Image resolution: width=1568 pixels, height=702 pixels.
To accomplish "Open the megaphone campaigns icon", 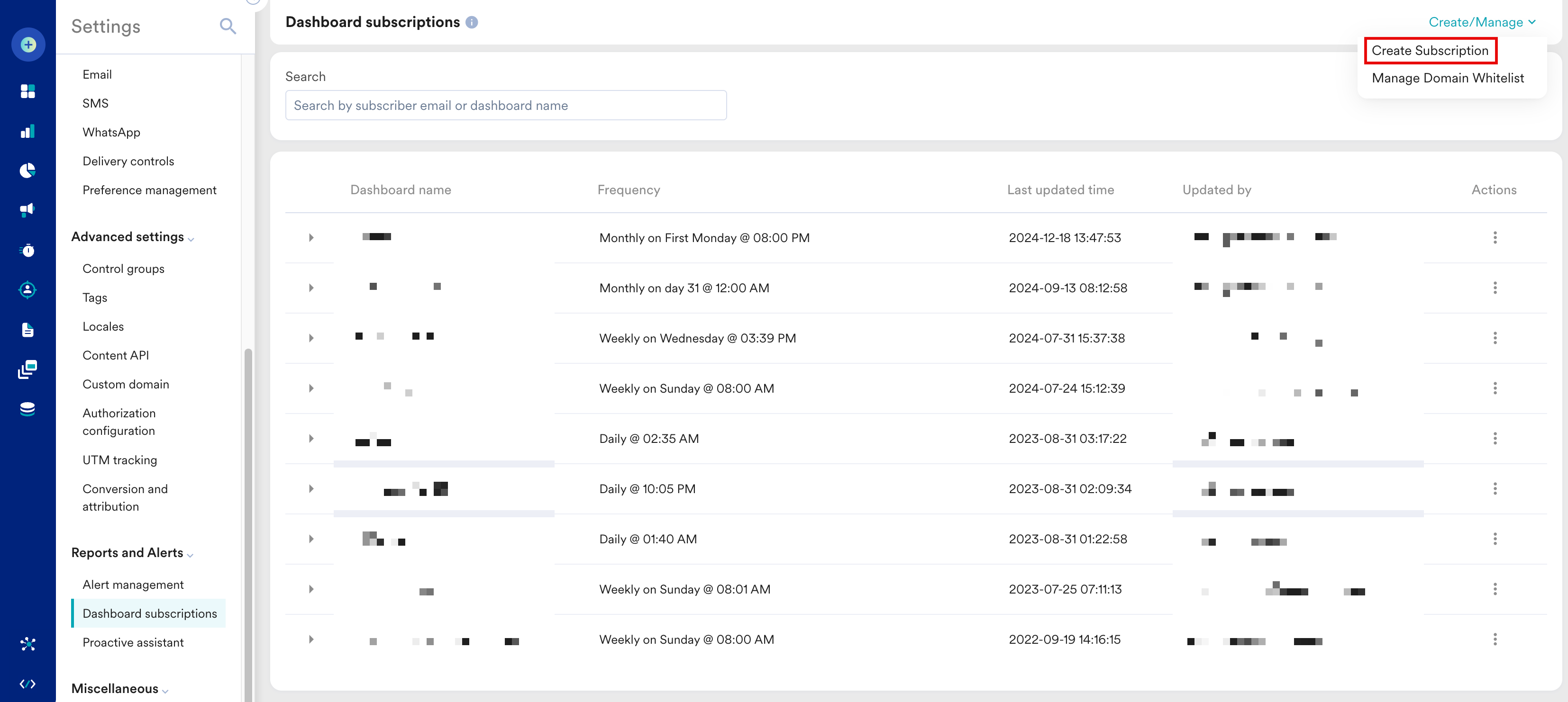I will point(28,210).
